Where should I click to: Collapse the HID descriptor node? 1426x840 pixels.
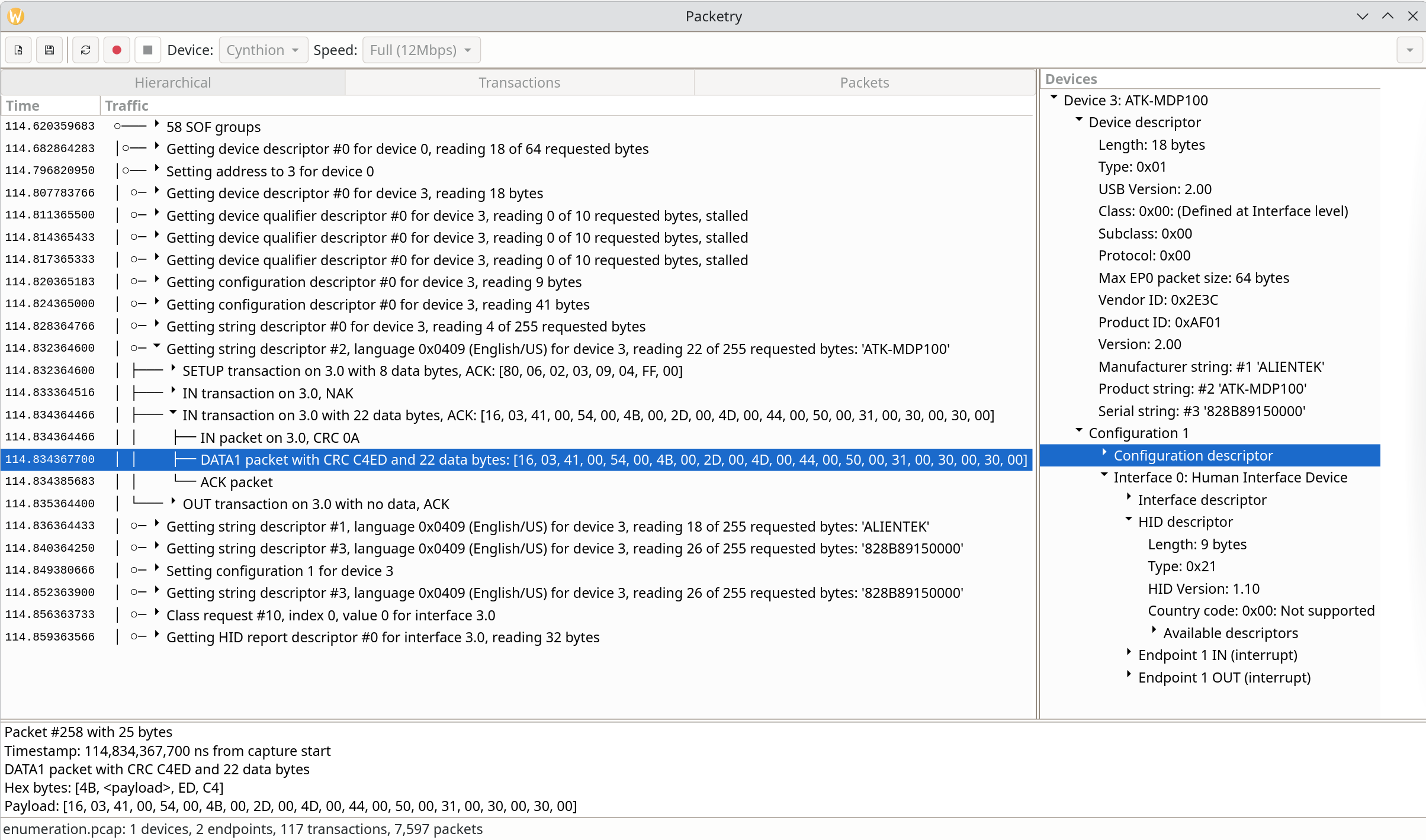coord(1129,519)
